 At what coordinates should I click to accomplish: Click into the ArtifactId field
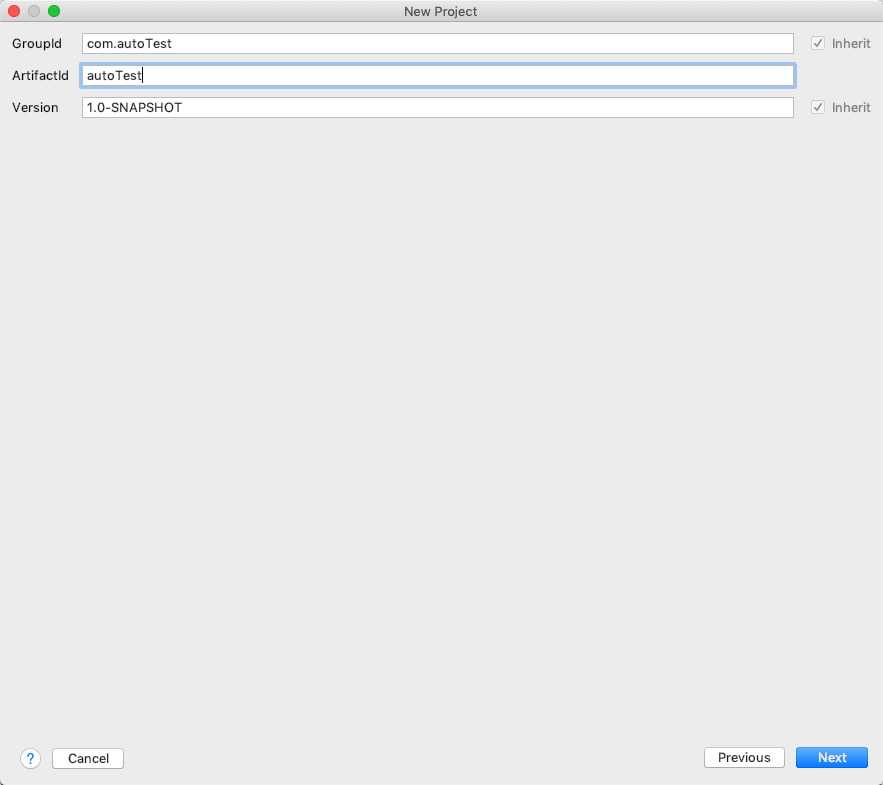coord(438,75)
